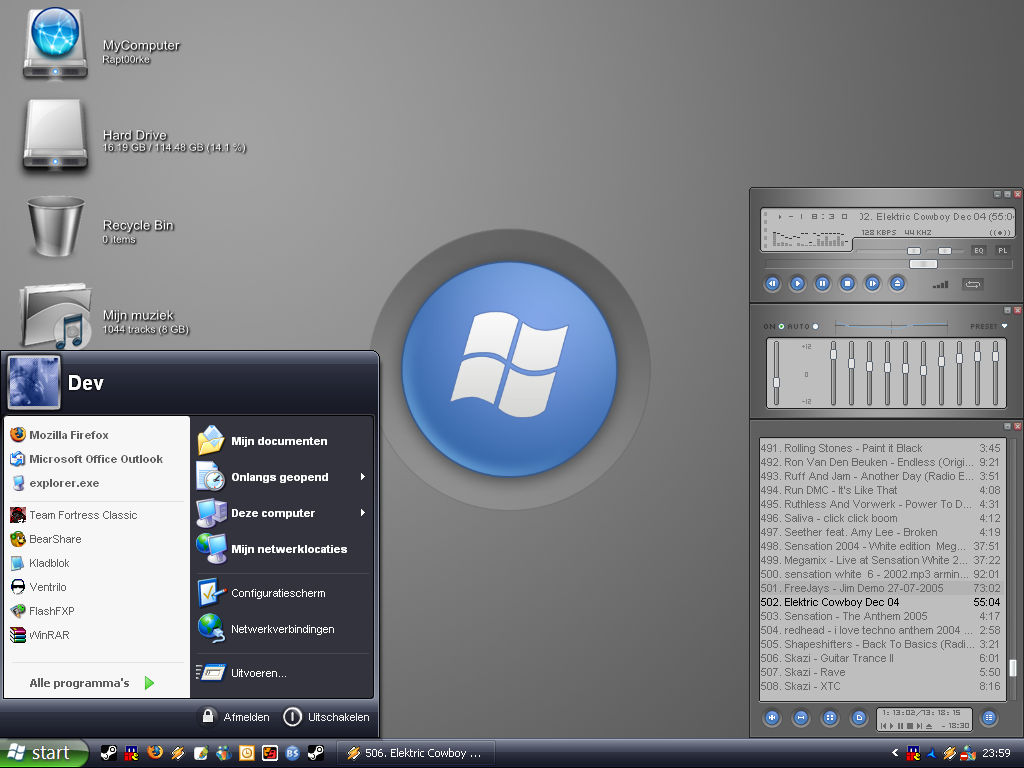The width and height of the screenshot is (1024, 768).
Task: Select the Mijn muziek desktop folder
Action: (56, 316)
